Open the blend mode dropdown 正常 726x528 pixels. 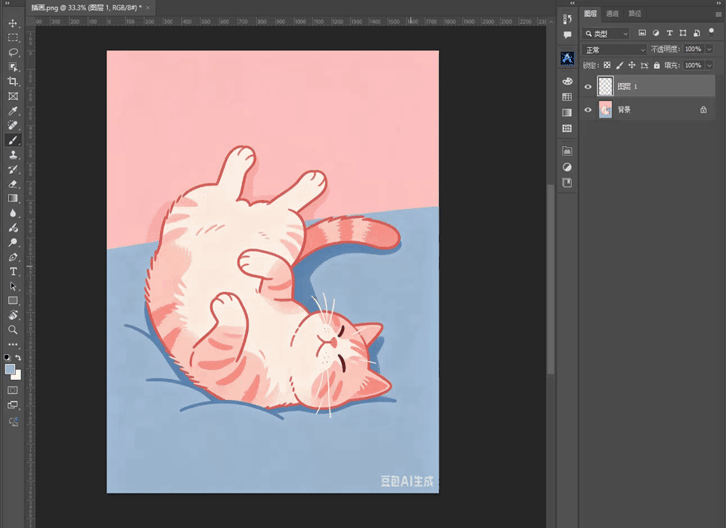tap(614, 50)
